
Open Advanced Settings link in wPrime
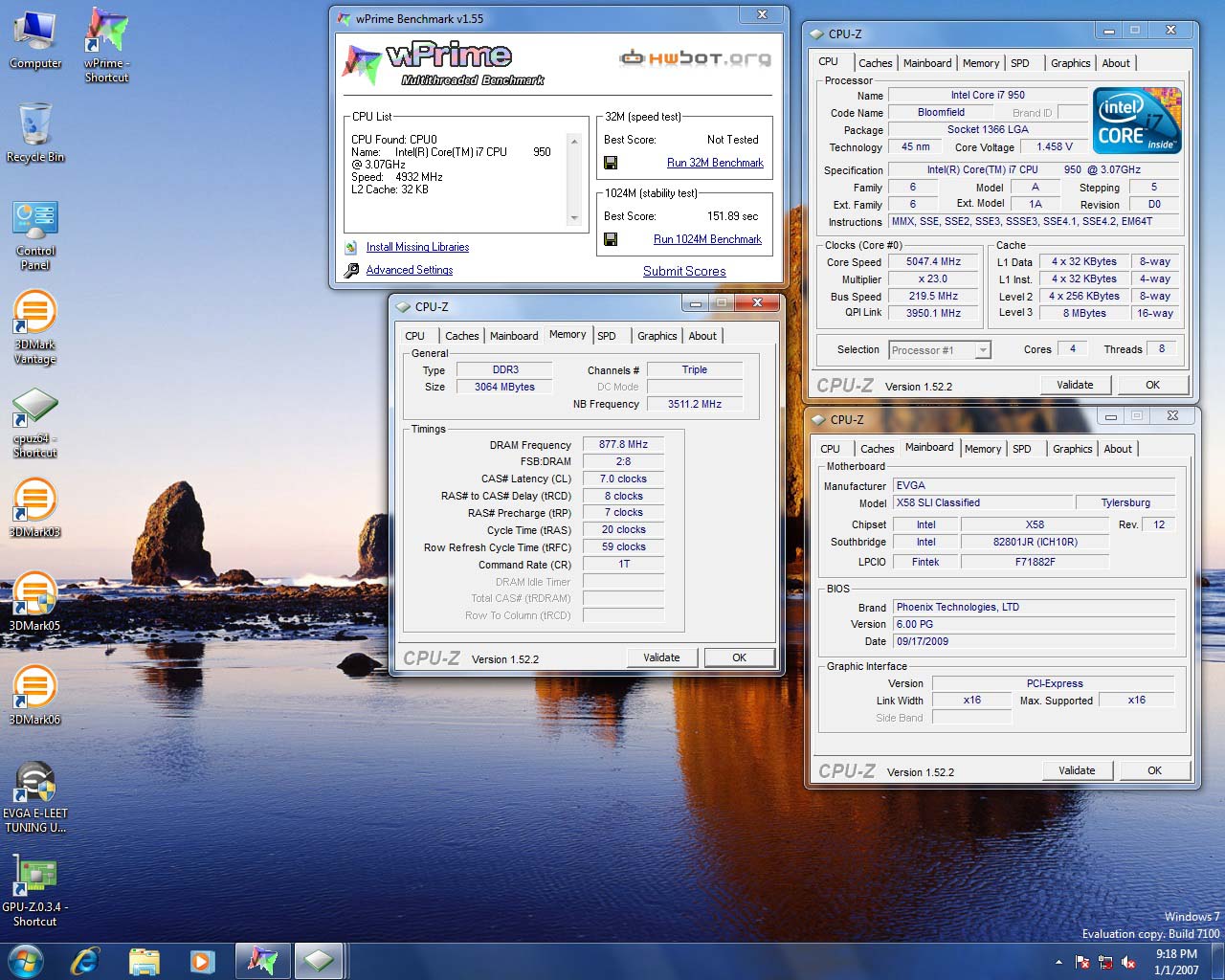click(410, 270)
